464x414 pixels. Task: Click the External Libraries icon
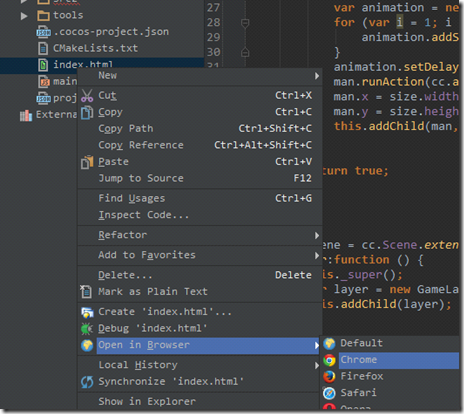tap(26, 115)
